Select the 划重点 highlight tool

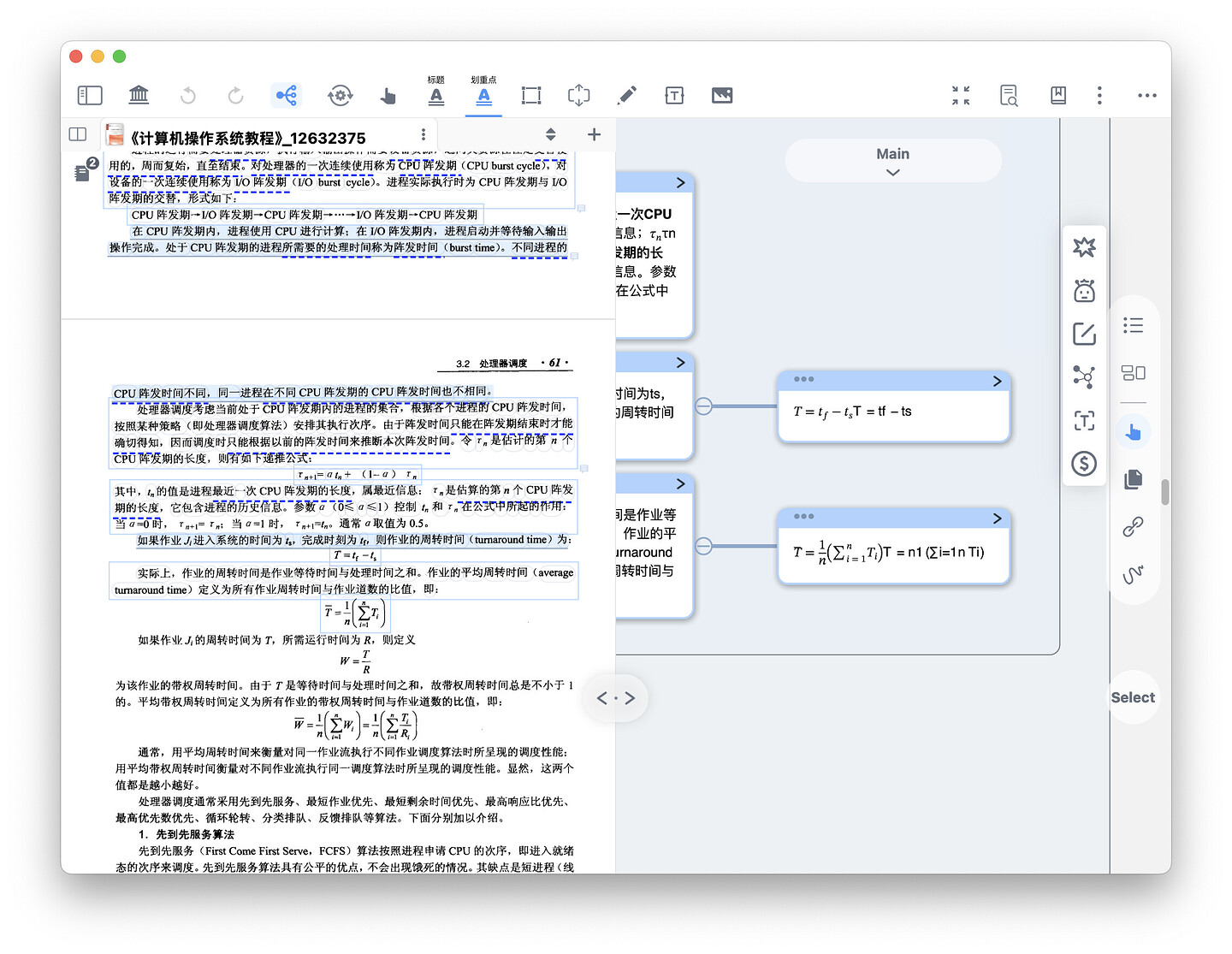(x=483, y=91)
